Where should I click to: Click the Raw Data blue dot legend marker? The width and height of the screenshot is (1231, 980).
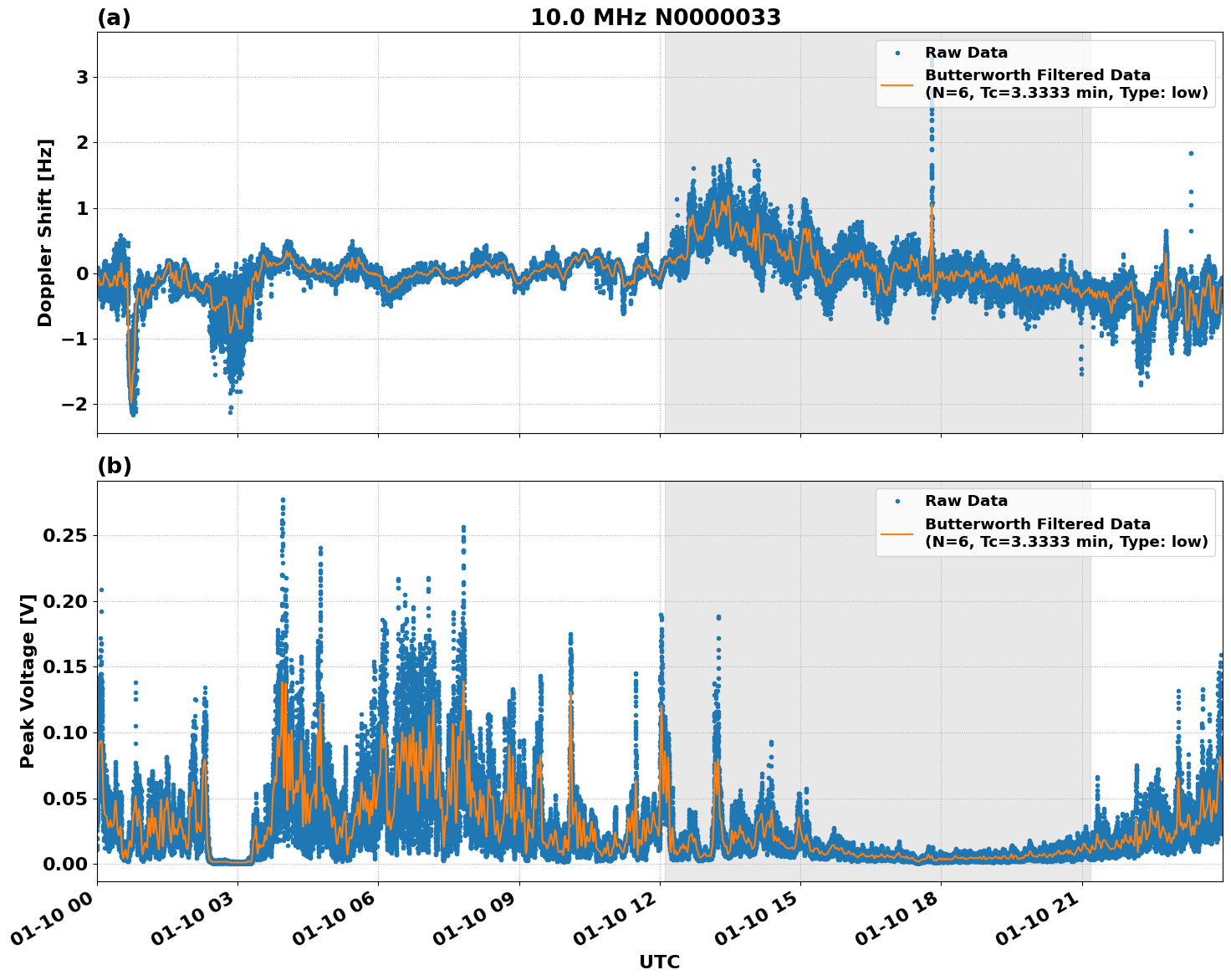pos(898,51)
